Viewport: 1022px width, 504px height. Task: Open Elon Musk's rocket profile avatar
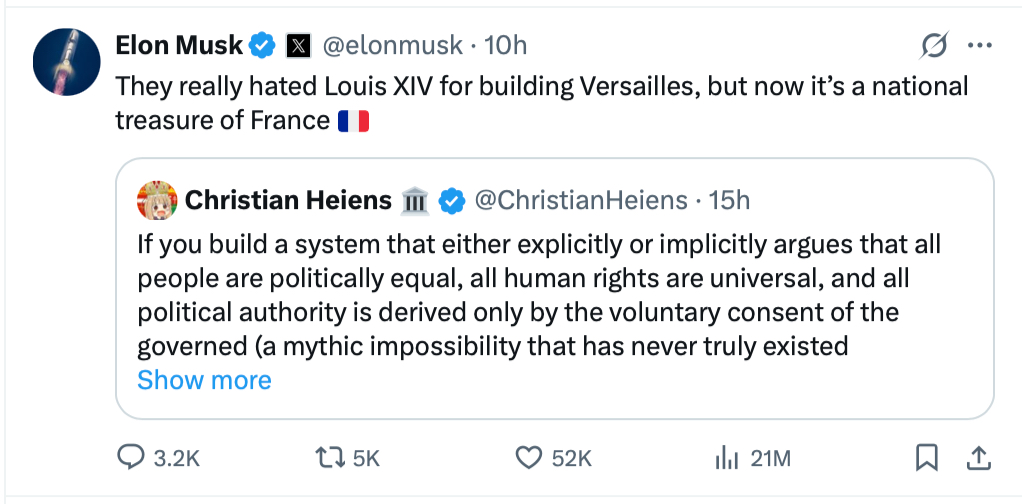pyautogui.click(x=67, y=62)
